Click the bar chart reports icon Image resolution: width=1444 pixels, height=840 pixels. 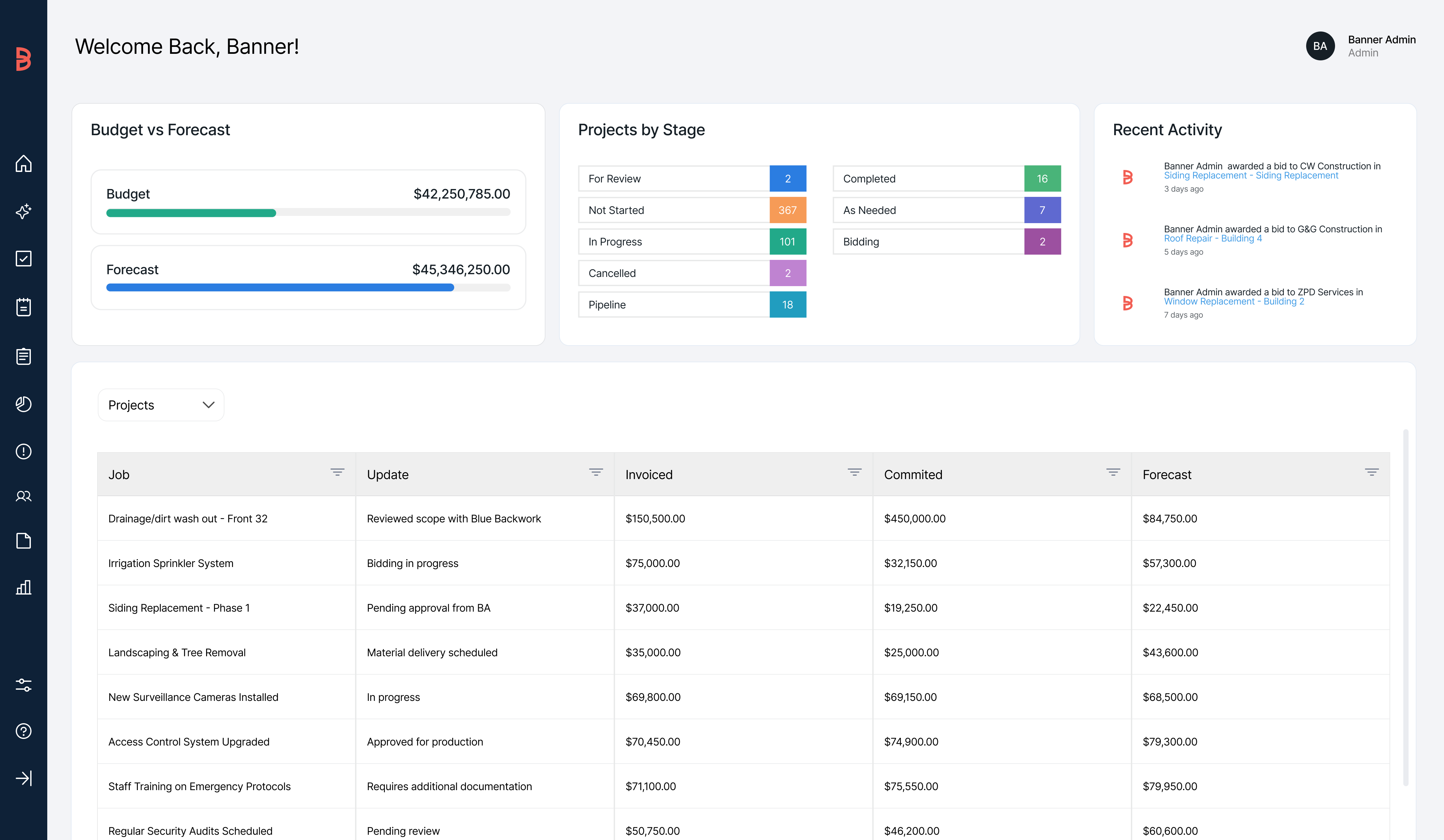(x=24, y=587)
